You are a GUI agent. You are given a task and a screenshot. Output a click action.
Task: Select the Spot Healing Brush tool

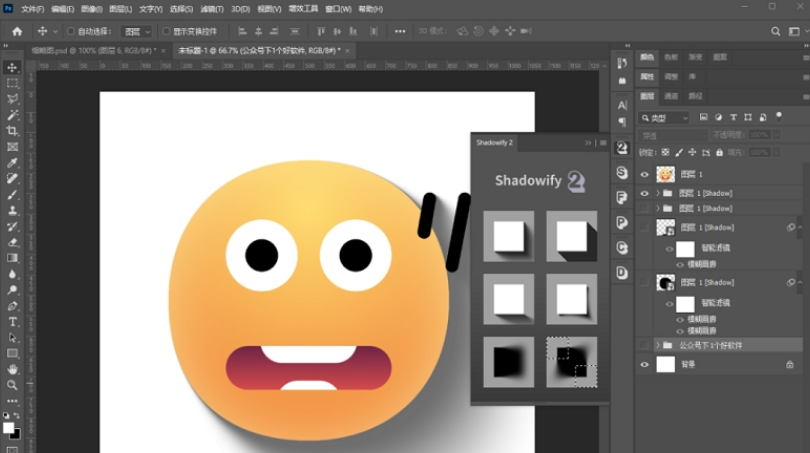pyautogui.click(x=12, y=179)
